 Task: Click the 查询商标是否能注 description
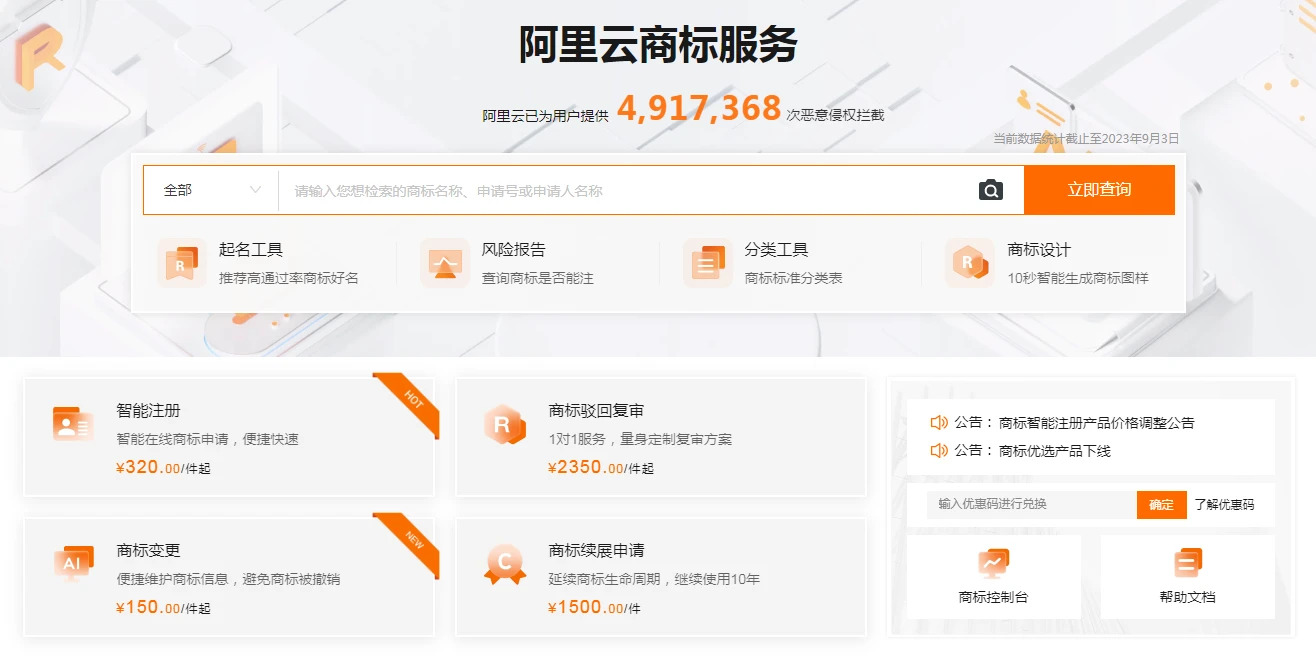coord(538,278)
